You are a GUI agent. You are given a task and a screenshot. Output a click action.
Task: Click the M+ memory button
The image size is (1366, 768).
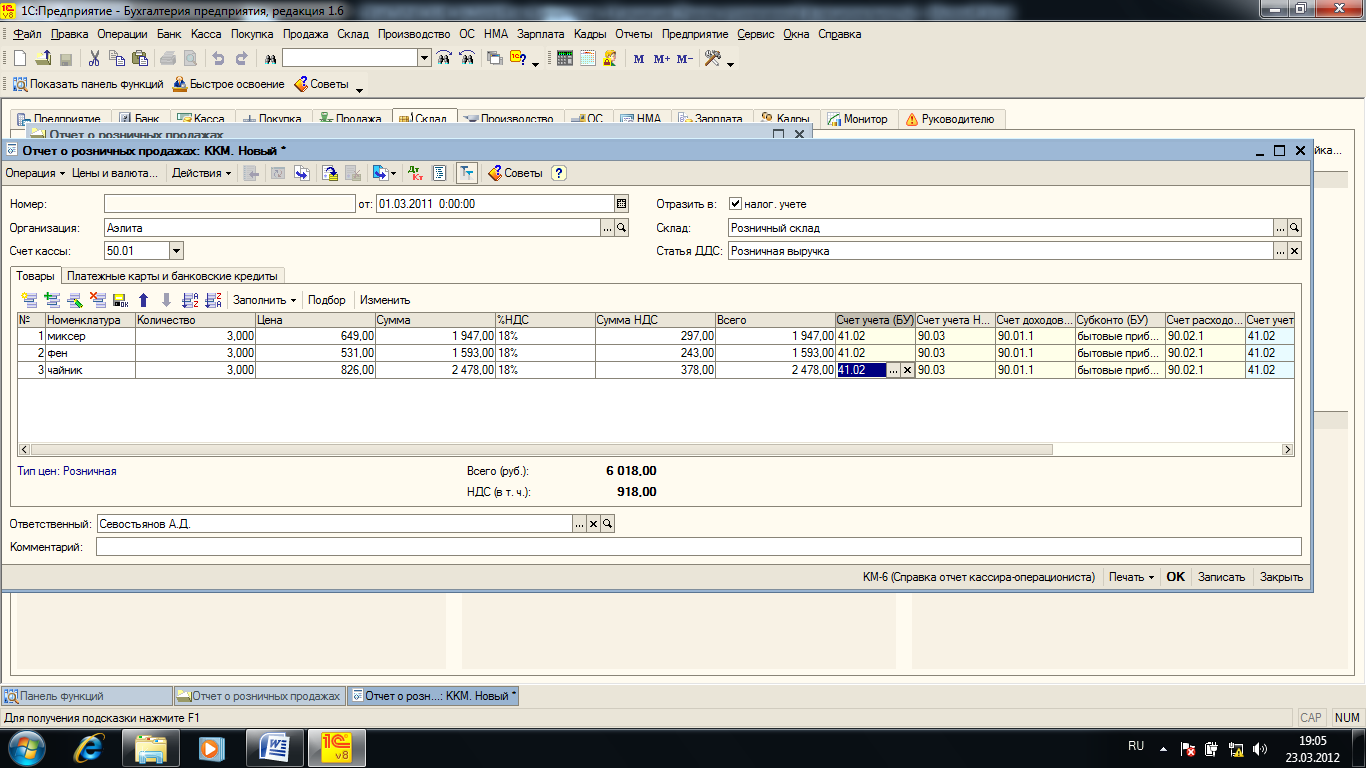click(x=662, y=59)
